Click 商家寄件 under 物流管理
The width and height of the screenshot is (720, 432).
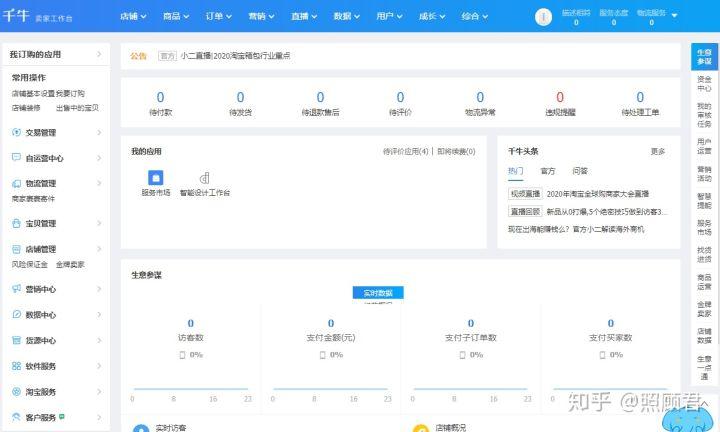click(x=33, y=199)
